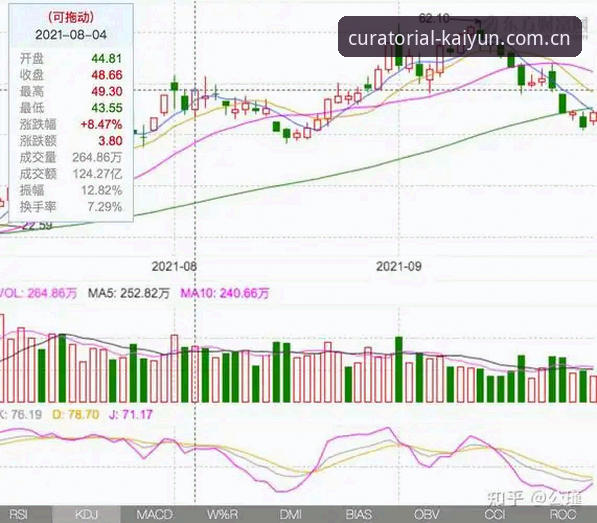Switch to the W%R indicator tab
Image resolution: width=597 pixels, height=523 pixels.
222,515
